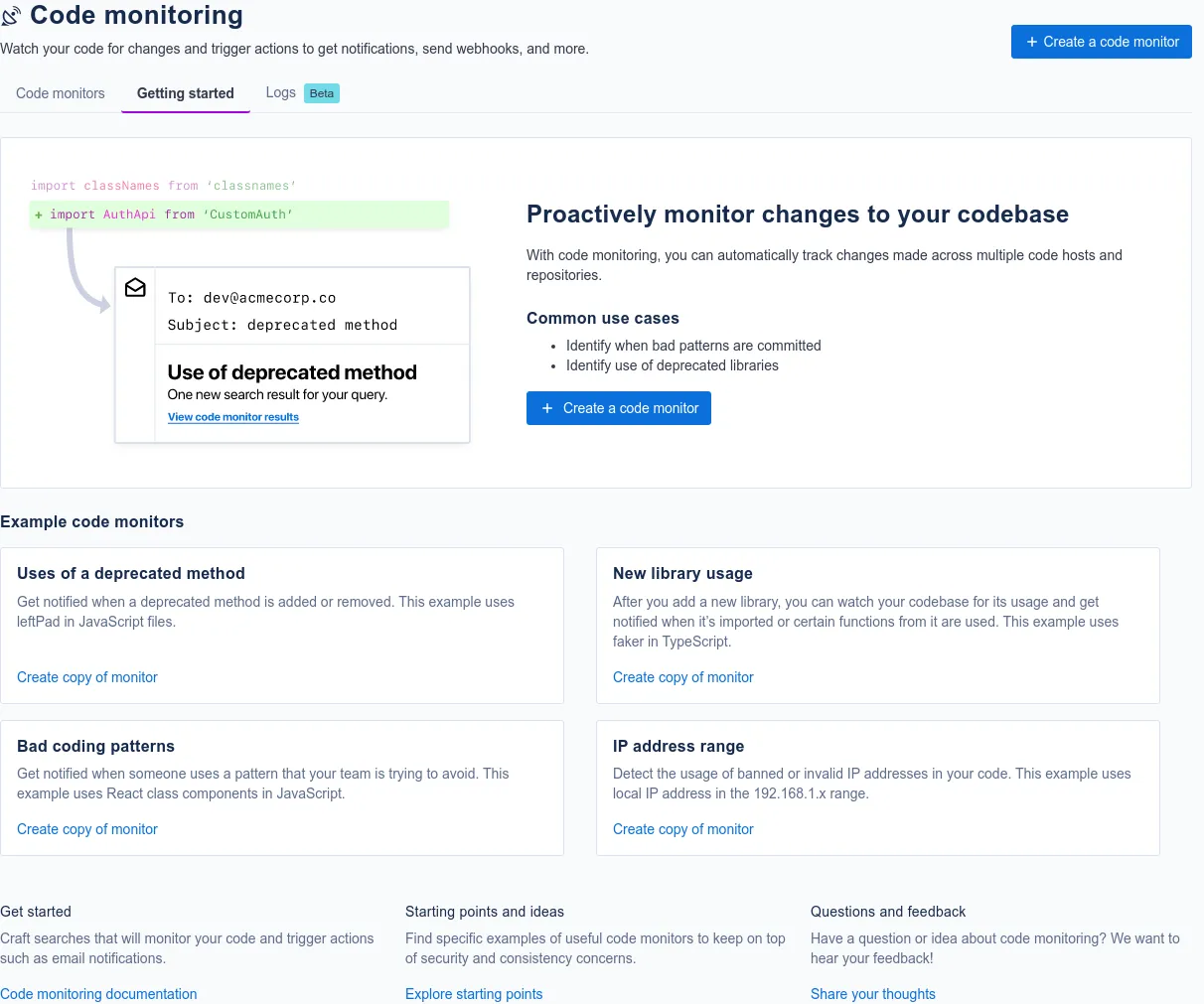Screen dimensions: 1204x1004
Task: Create copy of IP address range monitor
Action: (683, 829)
